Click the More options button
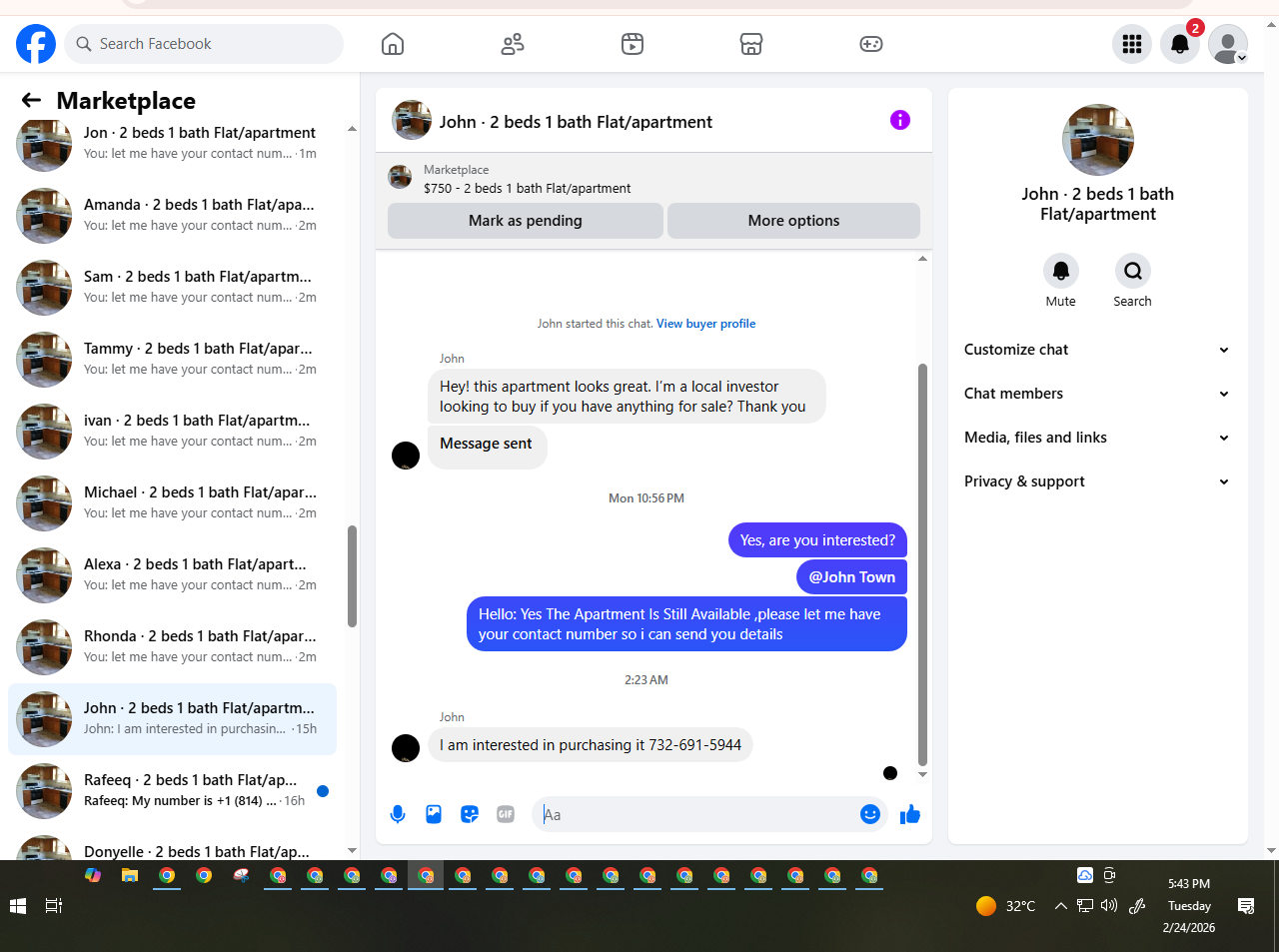Viewport: 1279px width, 952px height. click(x=793, y=221)
